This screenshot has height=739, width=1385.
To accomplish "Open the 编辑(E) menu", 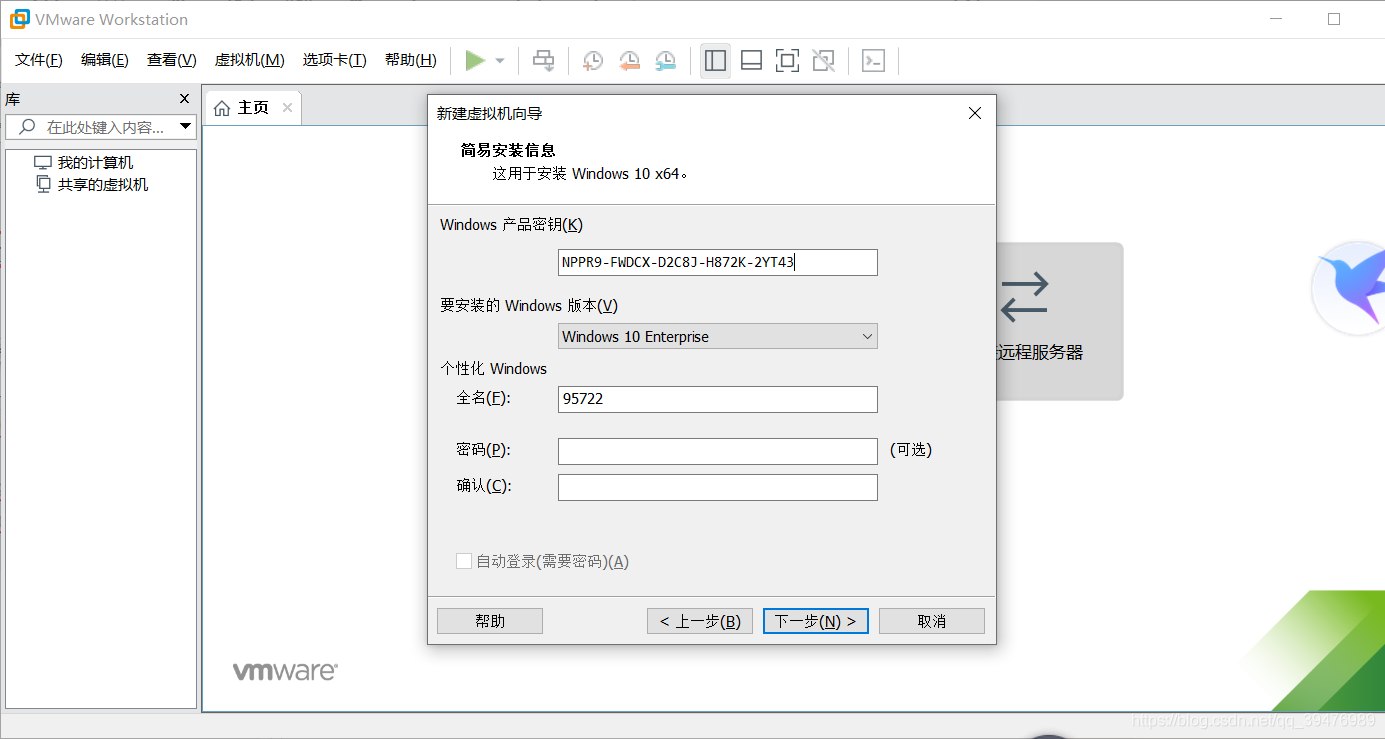I will pos(105,60).
